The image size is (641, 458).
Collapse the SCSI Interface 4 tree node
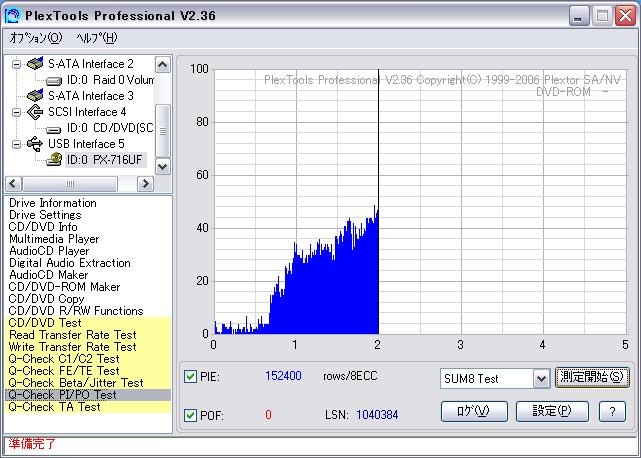pyautogui.click(x=17, y=112)
